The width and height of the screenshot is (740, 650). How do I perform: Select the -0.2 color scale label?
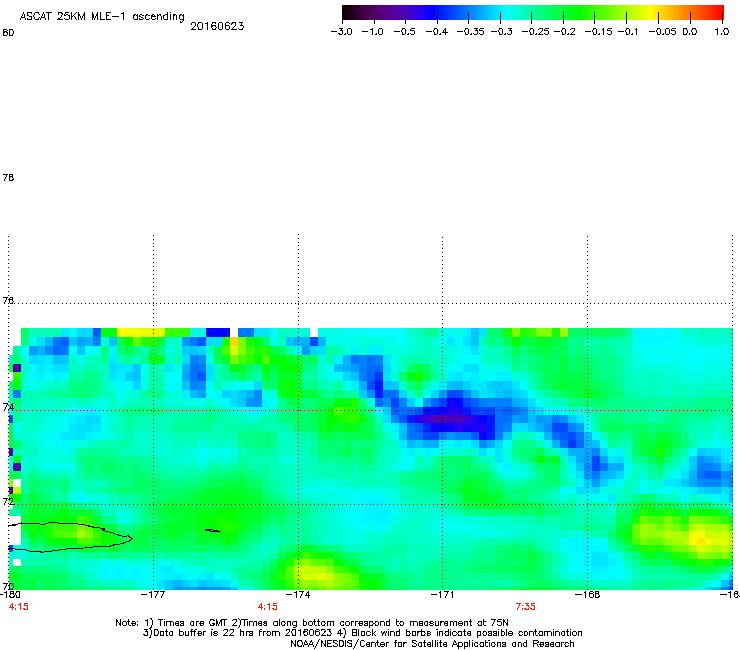click(564, 32)
